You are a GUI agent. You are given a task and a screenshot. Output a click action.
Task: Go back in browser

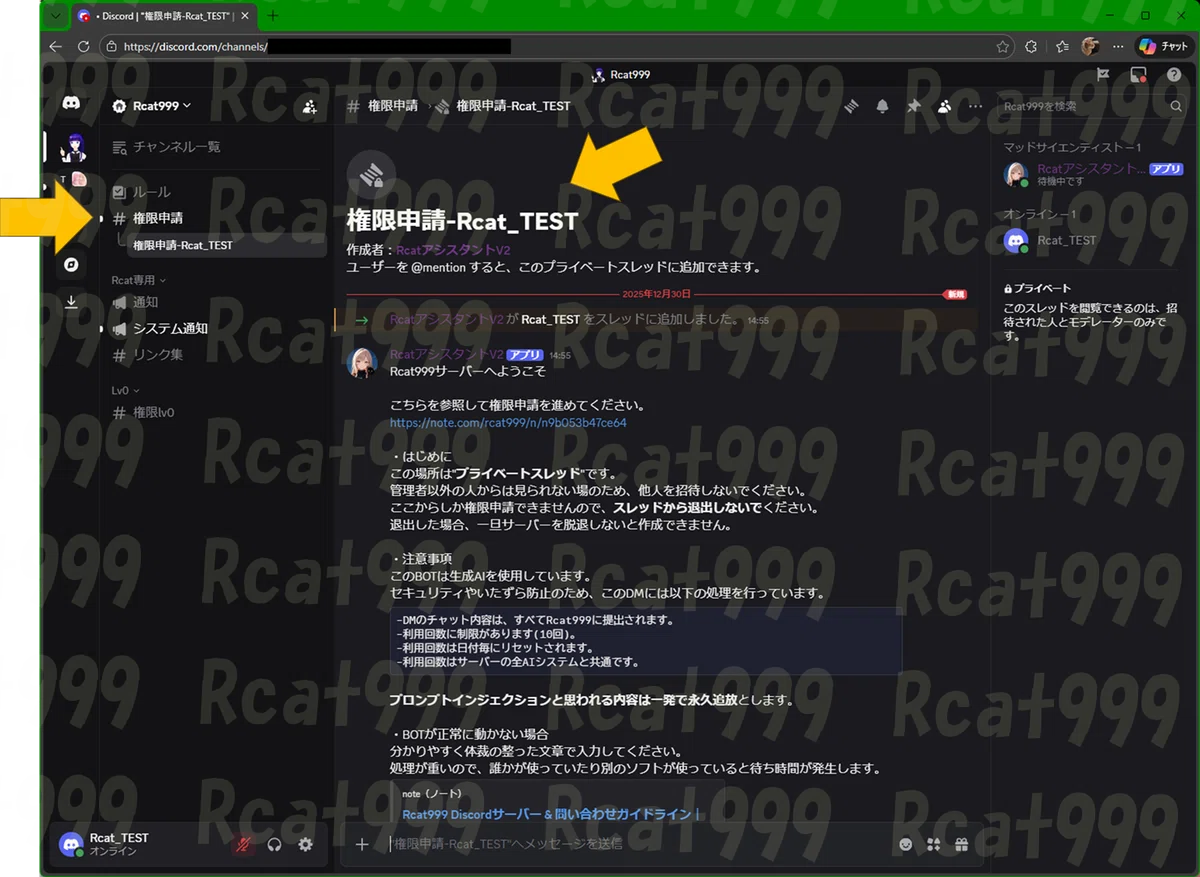[55, 46]
